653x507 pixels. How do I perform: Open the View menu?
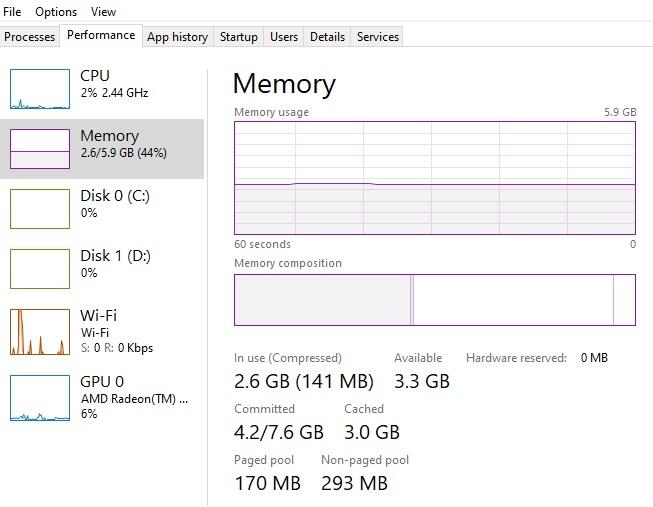tap(103, 12)
